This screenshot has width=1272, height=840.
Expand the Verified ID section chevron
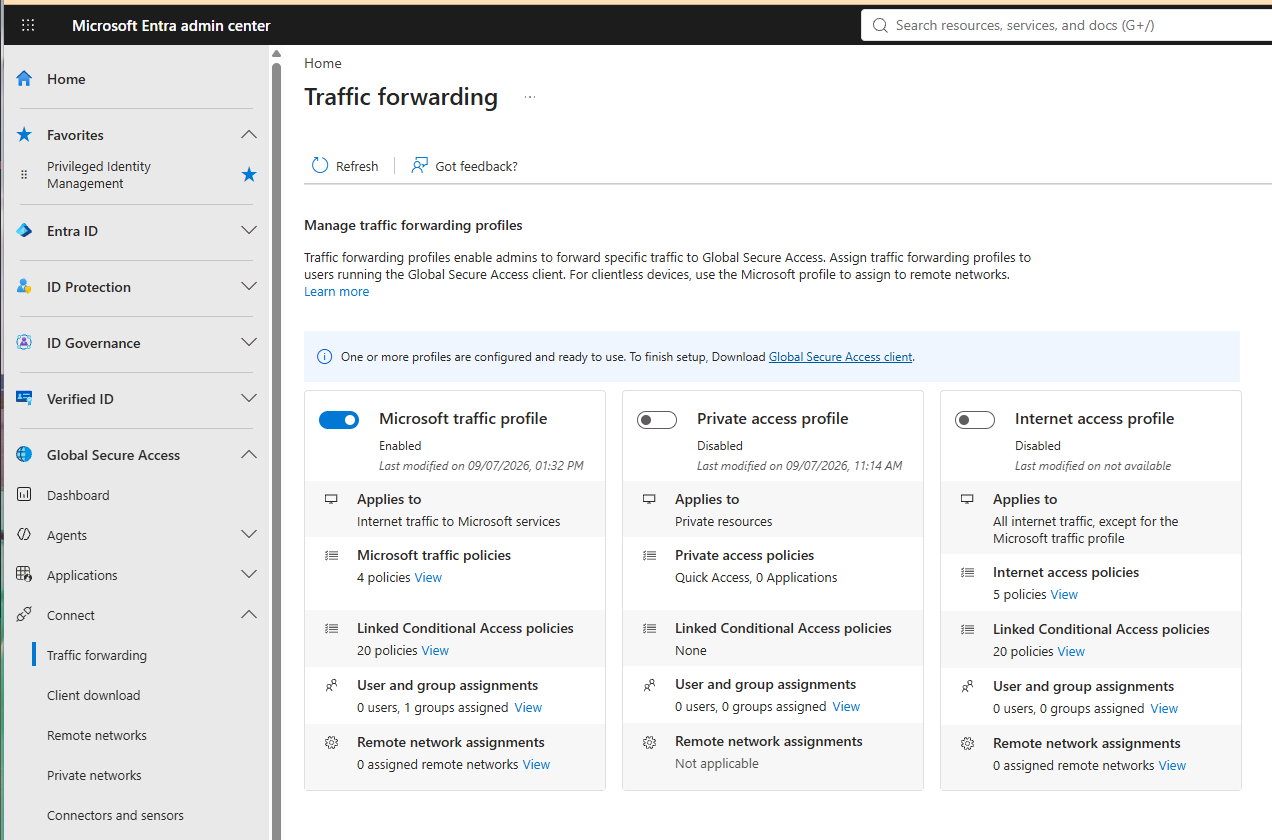(x=249, y=399)
